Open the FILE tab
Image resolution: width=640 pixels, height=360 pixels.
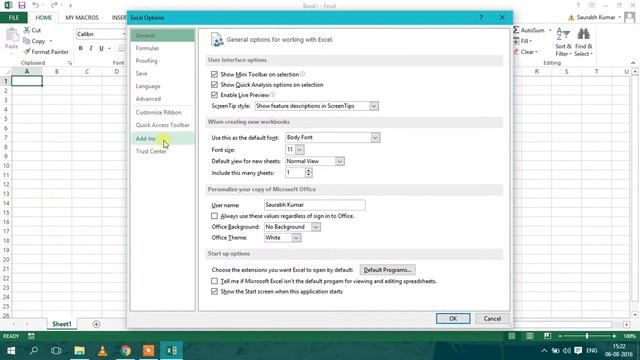tap(13, 18)
